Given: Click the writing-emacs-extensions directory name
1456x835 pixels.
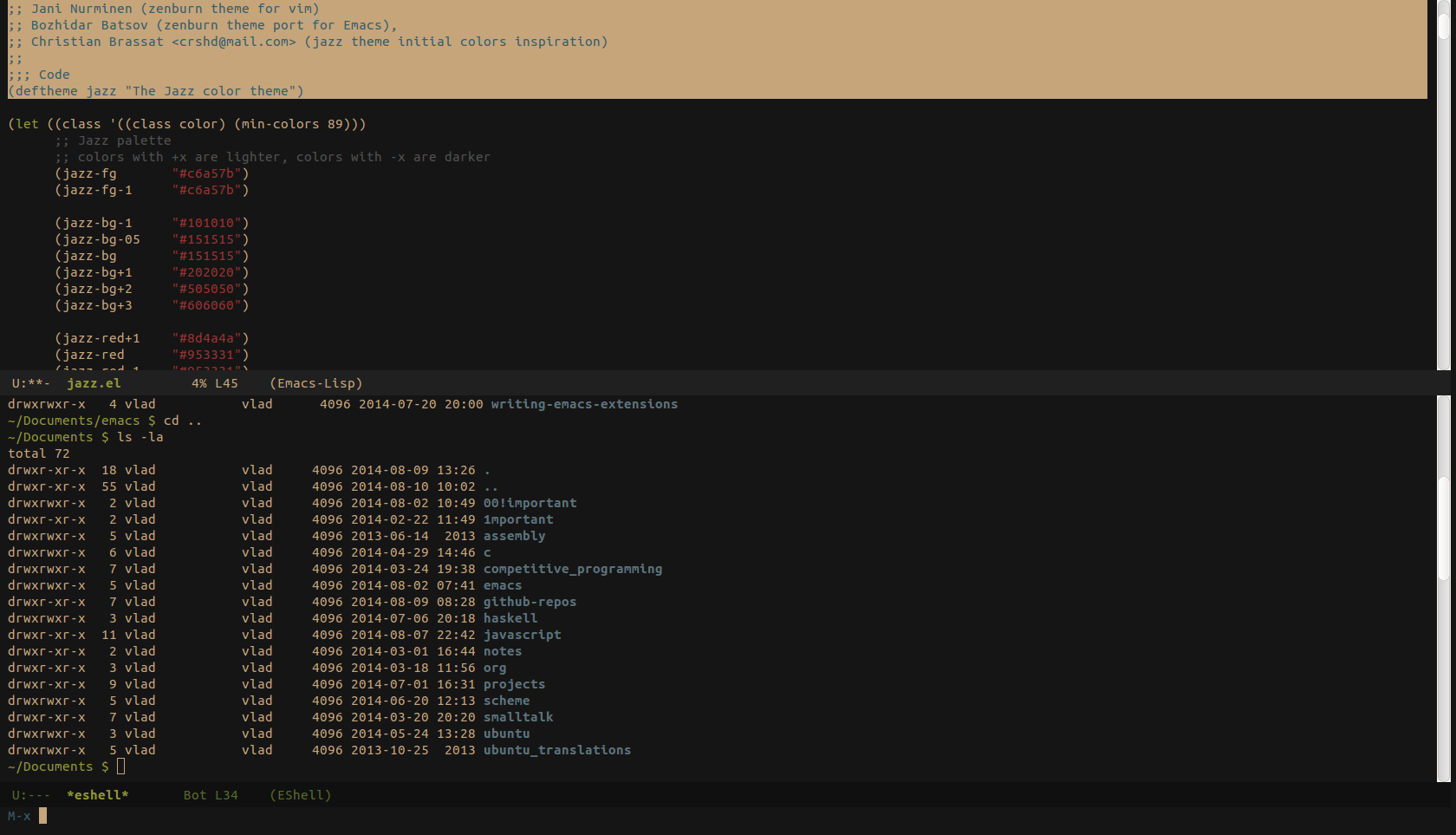Looking at the screenshot, I should (584, 404).
